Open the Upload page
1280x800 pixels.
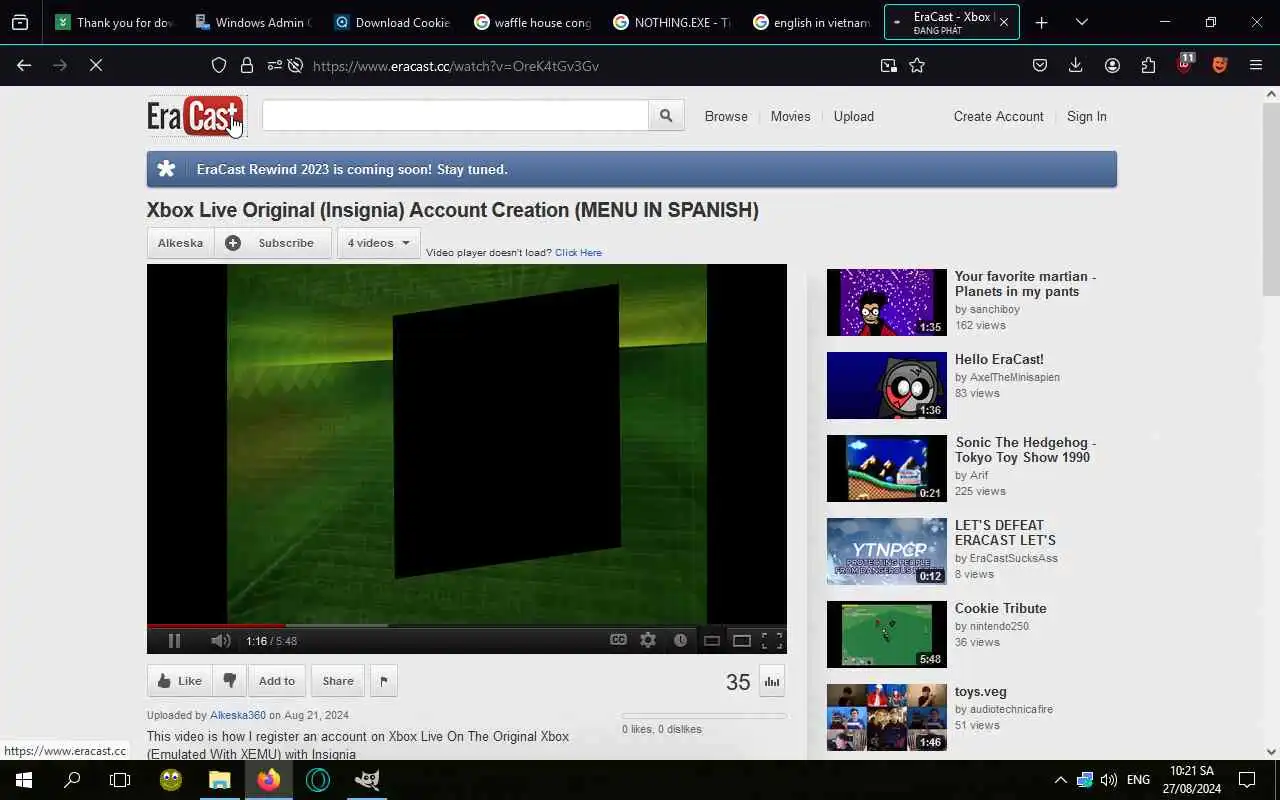[854, 116]
